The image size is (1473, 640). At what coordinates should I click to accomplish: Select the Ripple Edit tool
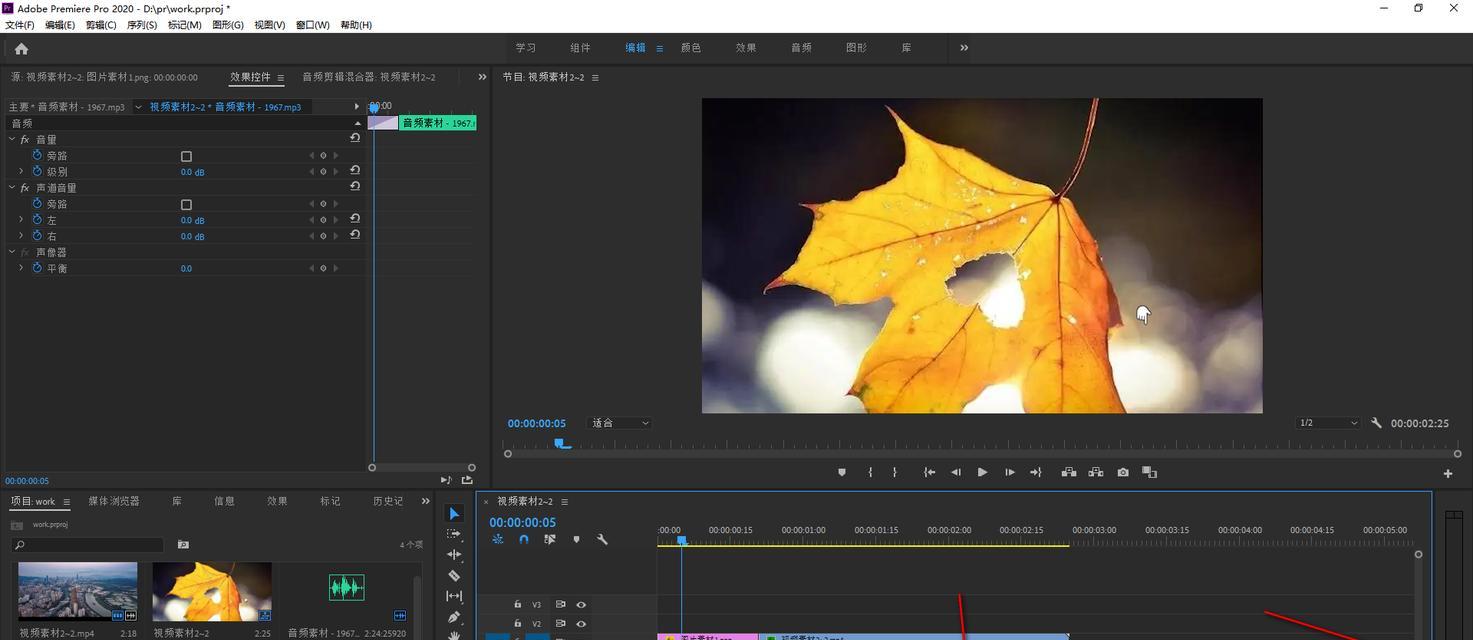pyautogui.click(x=454, y=555)
